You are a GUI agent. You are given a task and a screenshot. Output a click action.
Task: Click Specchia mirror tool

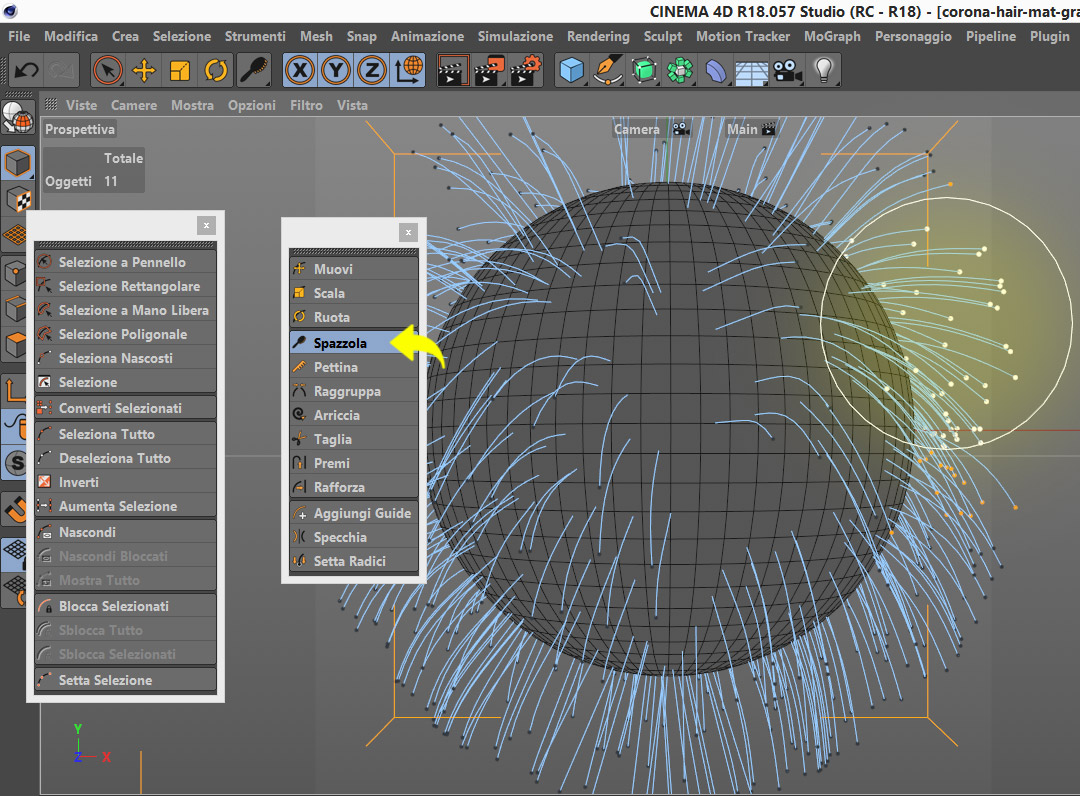point(354,537)
